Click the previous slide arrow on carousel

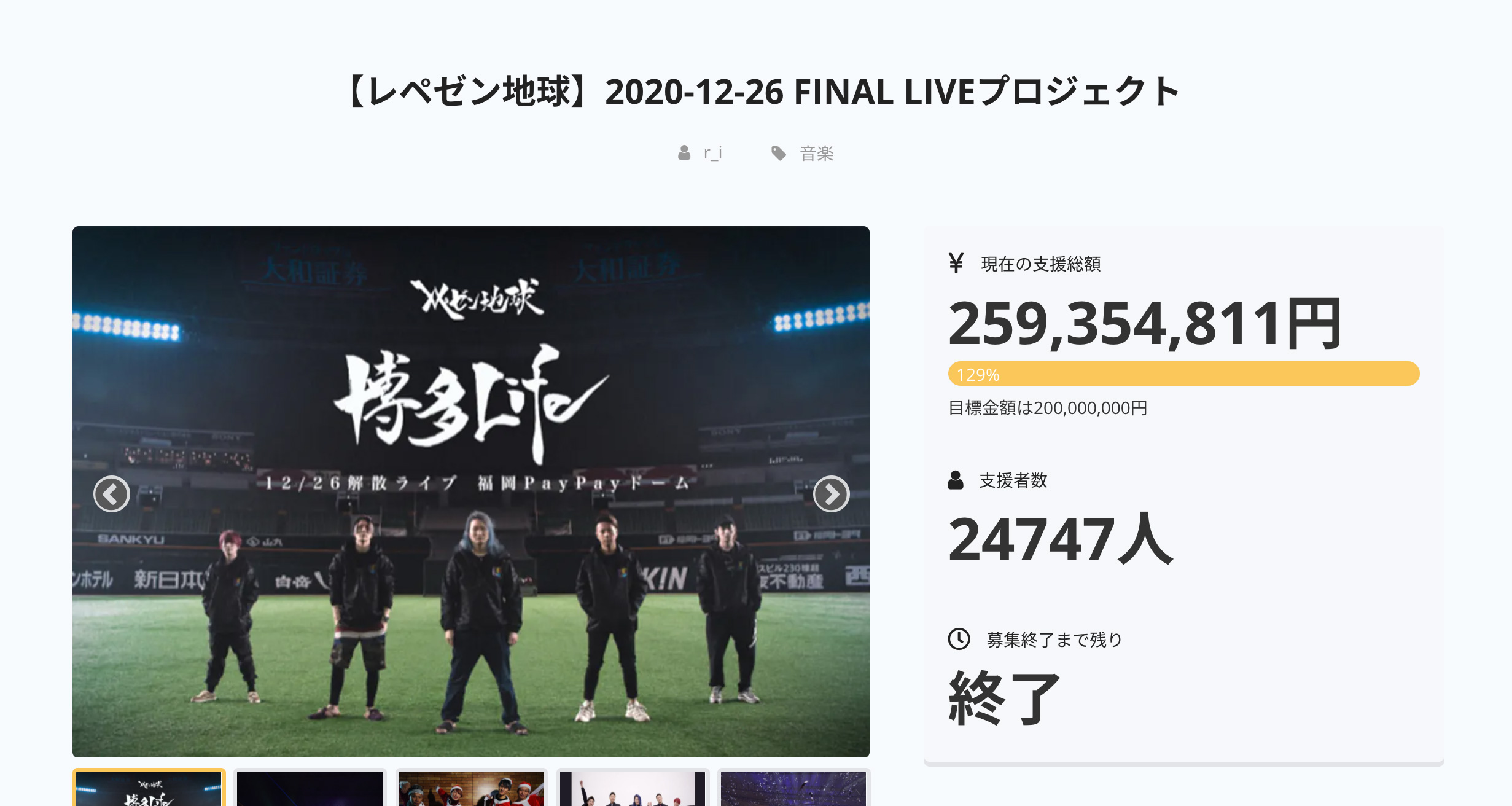112,493
